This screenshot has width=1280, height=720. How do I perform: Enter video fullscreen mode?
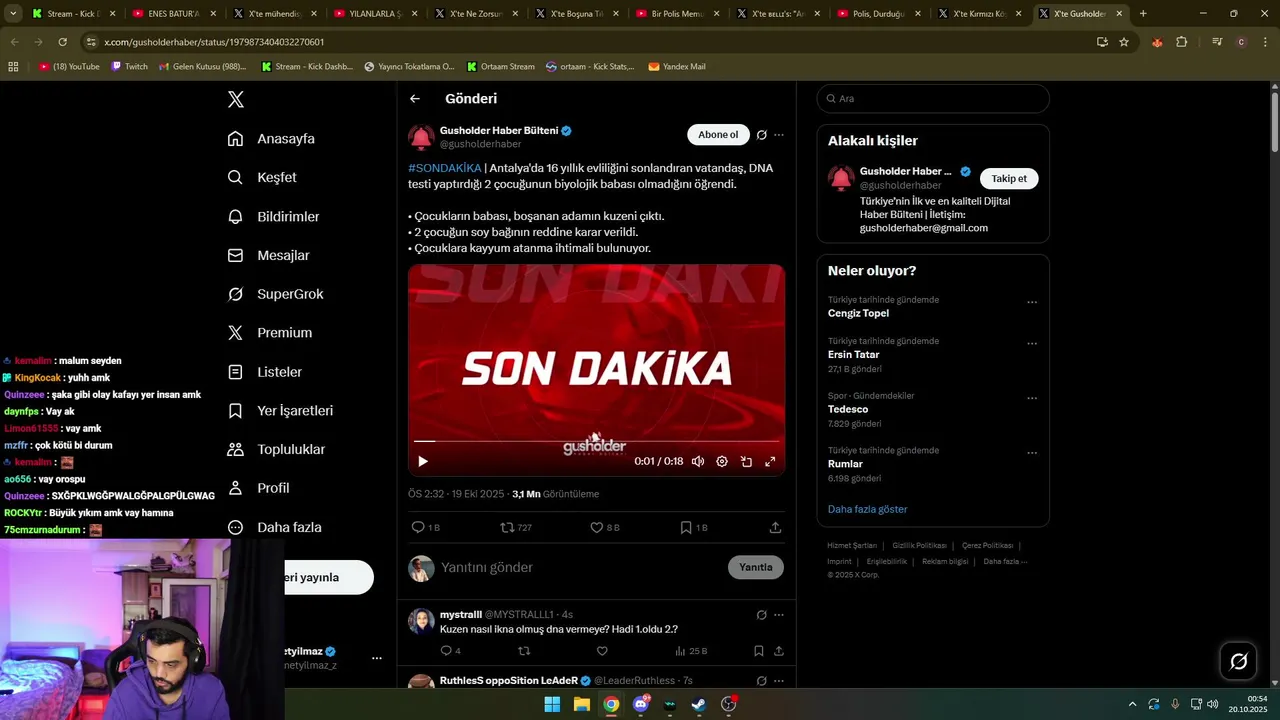pyautogui.click(x=770, y=461)
